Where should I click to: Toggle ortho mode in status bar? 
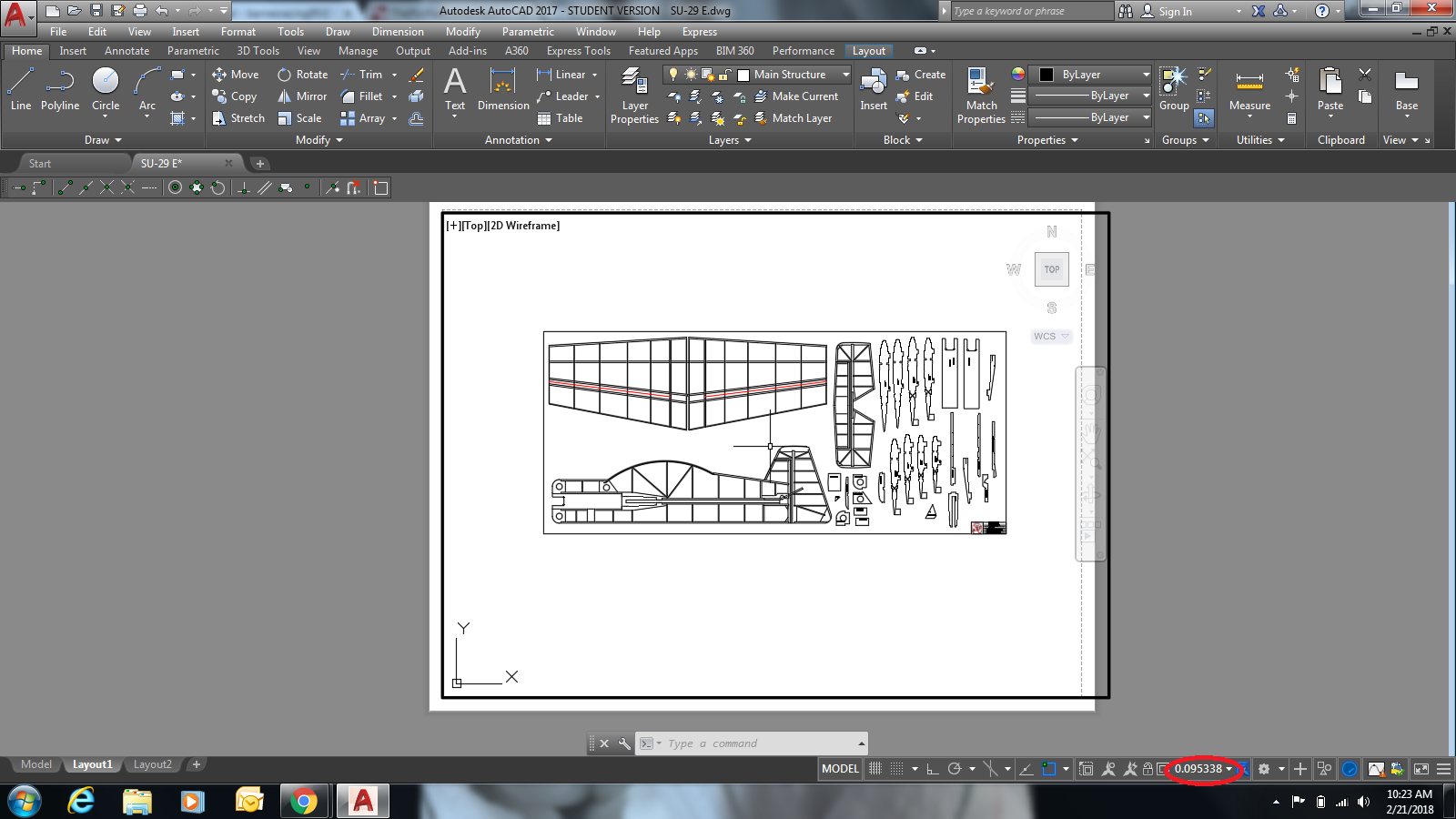pos(933,769)
